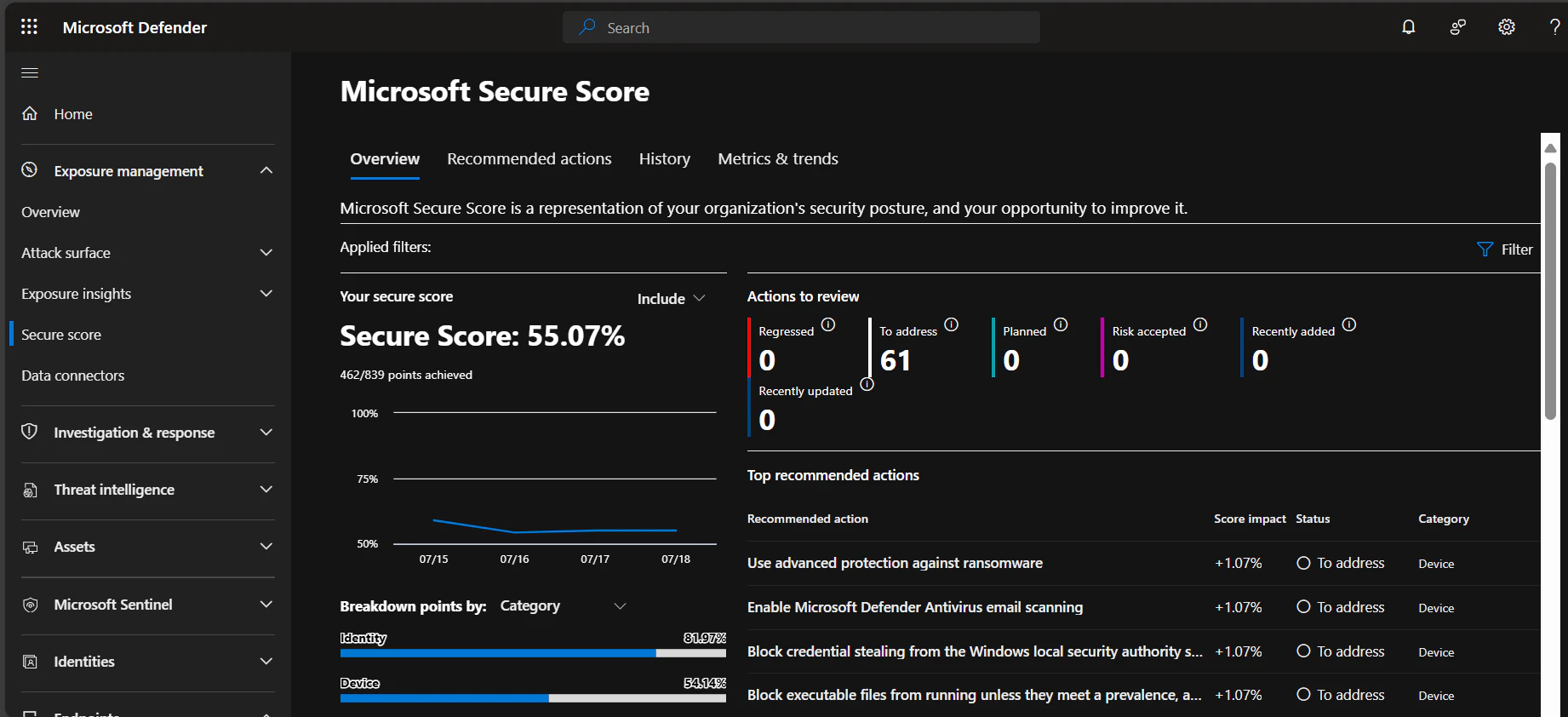
Task: Switch to Recommended actions tab
Action: coord(529,159)
